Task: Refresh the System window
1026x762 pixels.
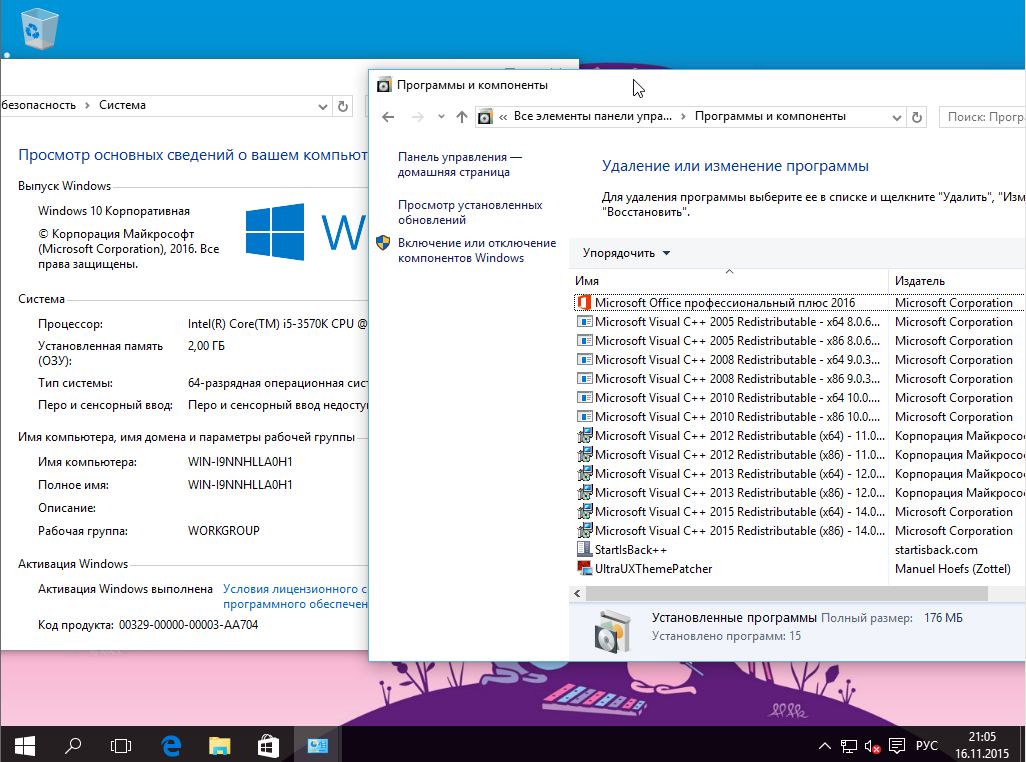Action: coord(343,107)
